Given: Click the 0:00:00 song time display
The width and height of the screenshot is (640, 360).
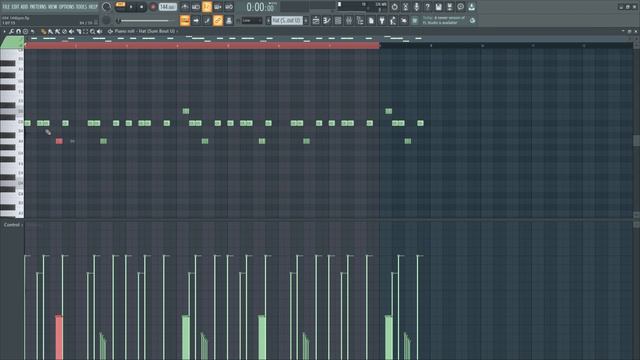Looking at the screenshot, I should 260,7.
